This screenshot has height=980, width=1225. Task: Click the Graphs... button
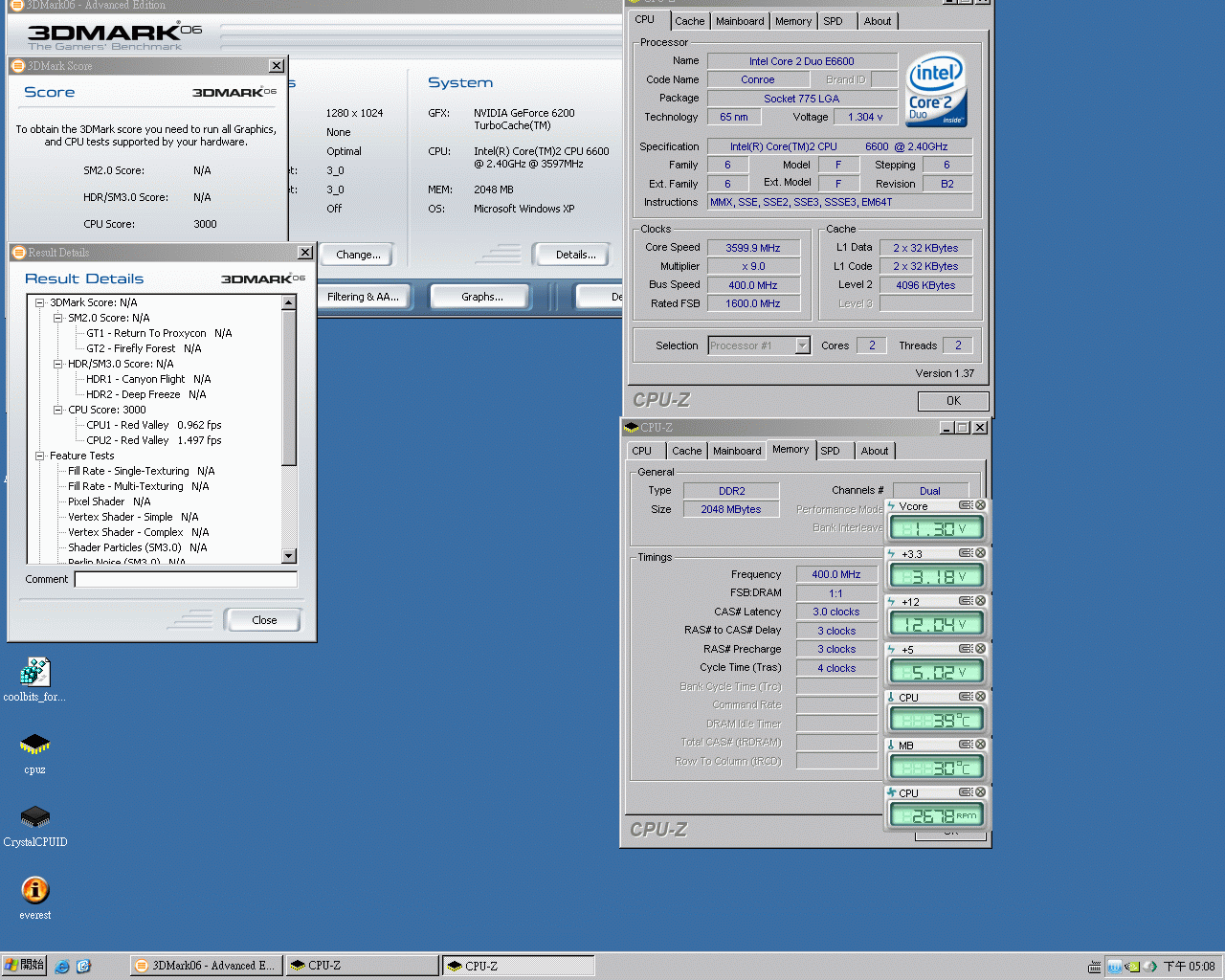click(482, 297)
